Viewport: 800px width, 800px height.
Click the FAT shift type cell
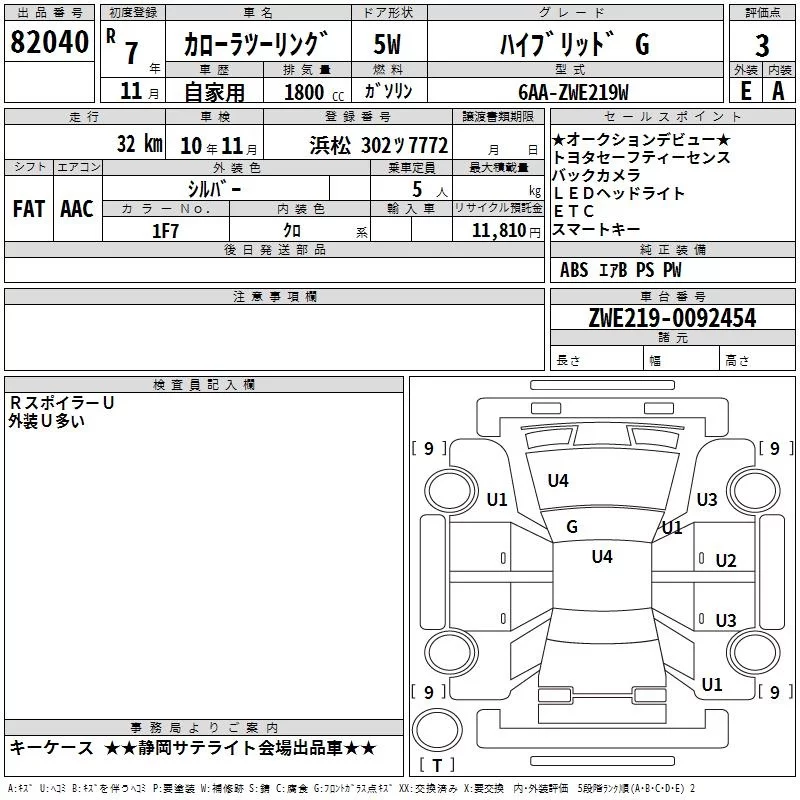28,209
